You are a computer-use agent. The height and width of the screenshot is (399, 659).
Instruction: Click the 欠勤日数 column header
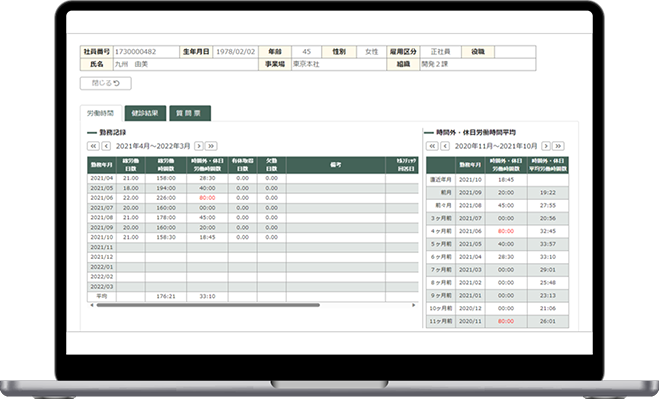[x=272, y=165]
